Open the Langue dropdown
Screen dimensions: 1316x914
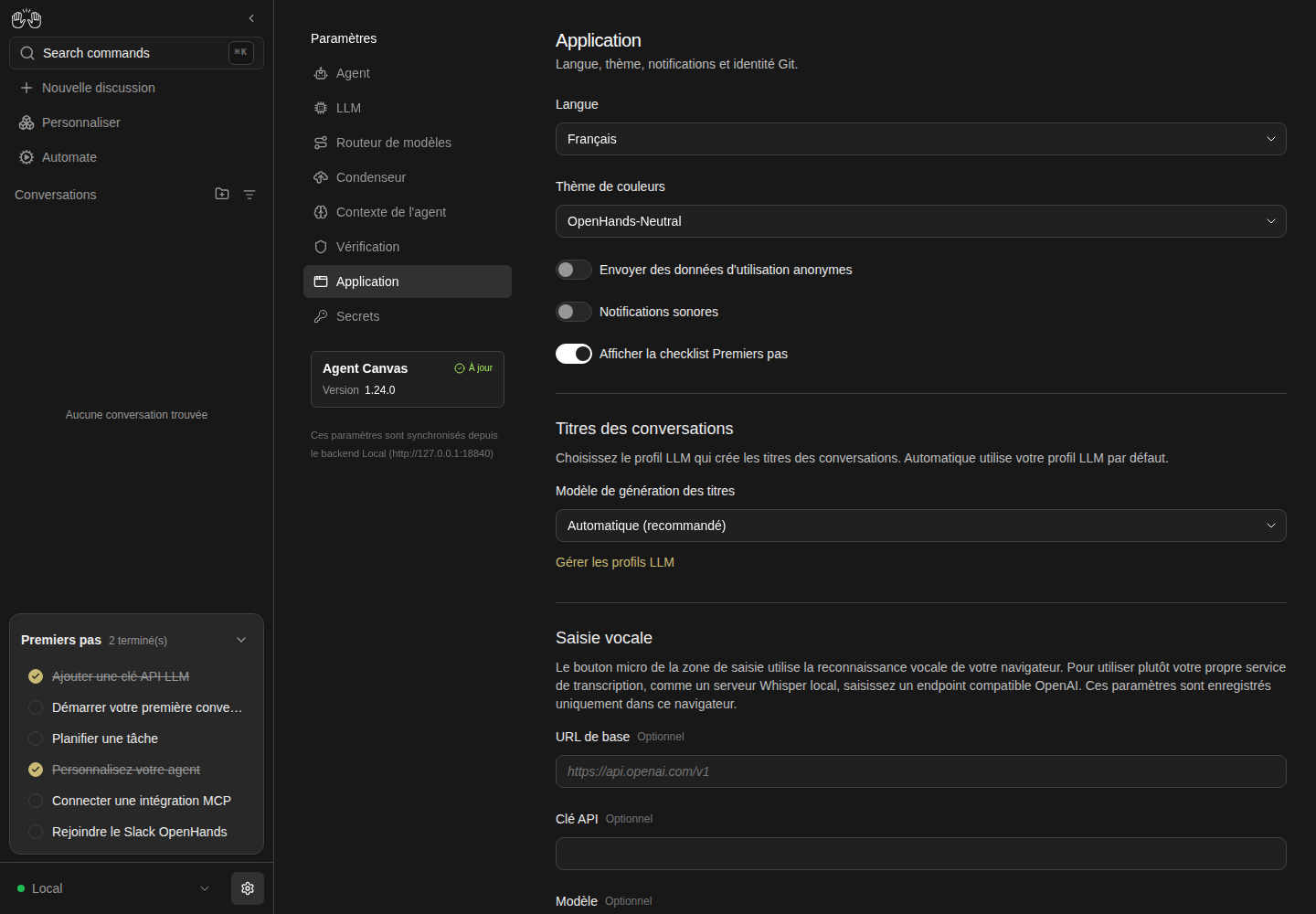point(921,139)
